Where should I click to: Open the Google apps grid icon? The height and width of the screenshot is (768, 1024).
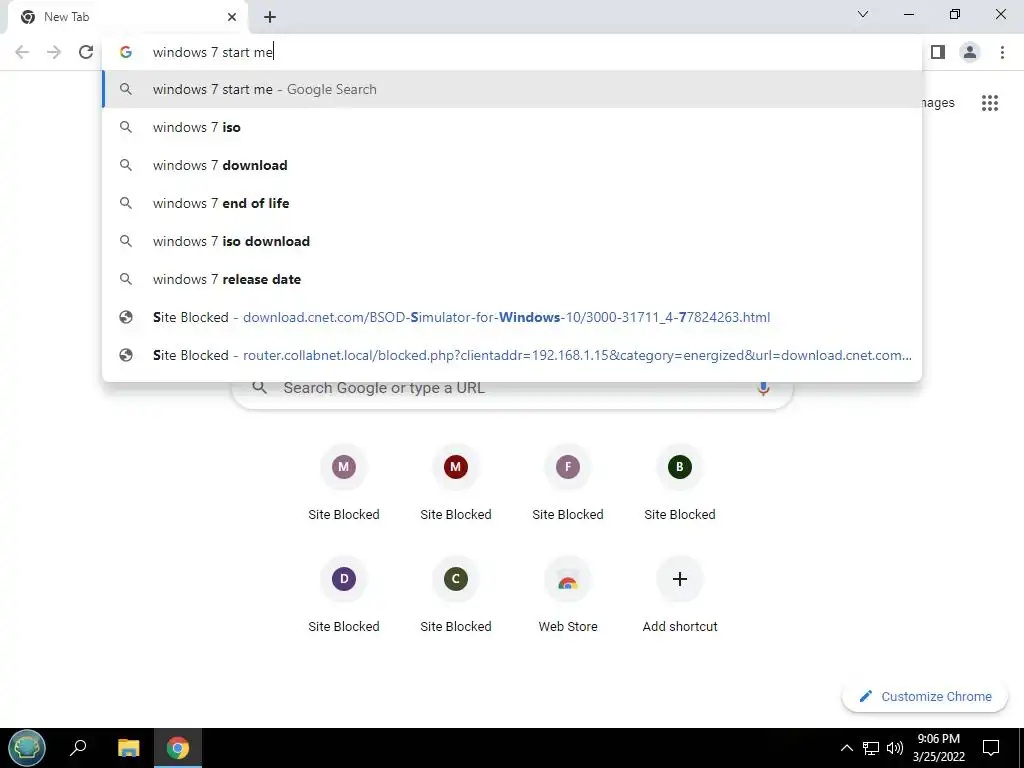click(990, 103)
